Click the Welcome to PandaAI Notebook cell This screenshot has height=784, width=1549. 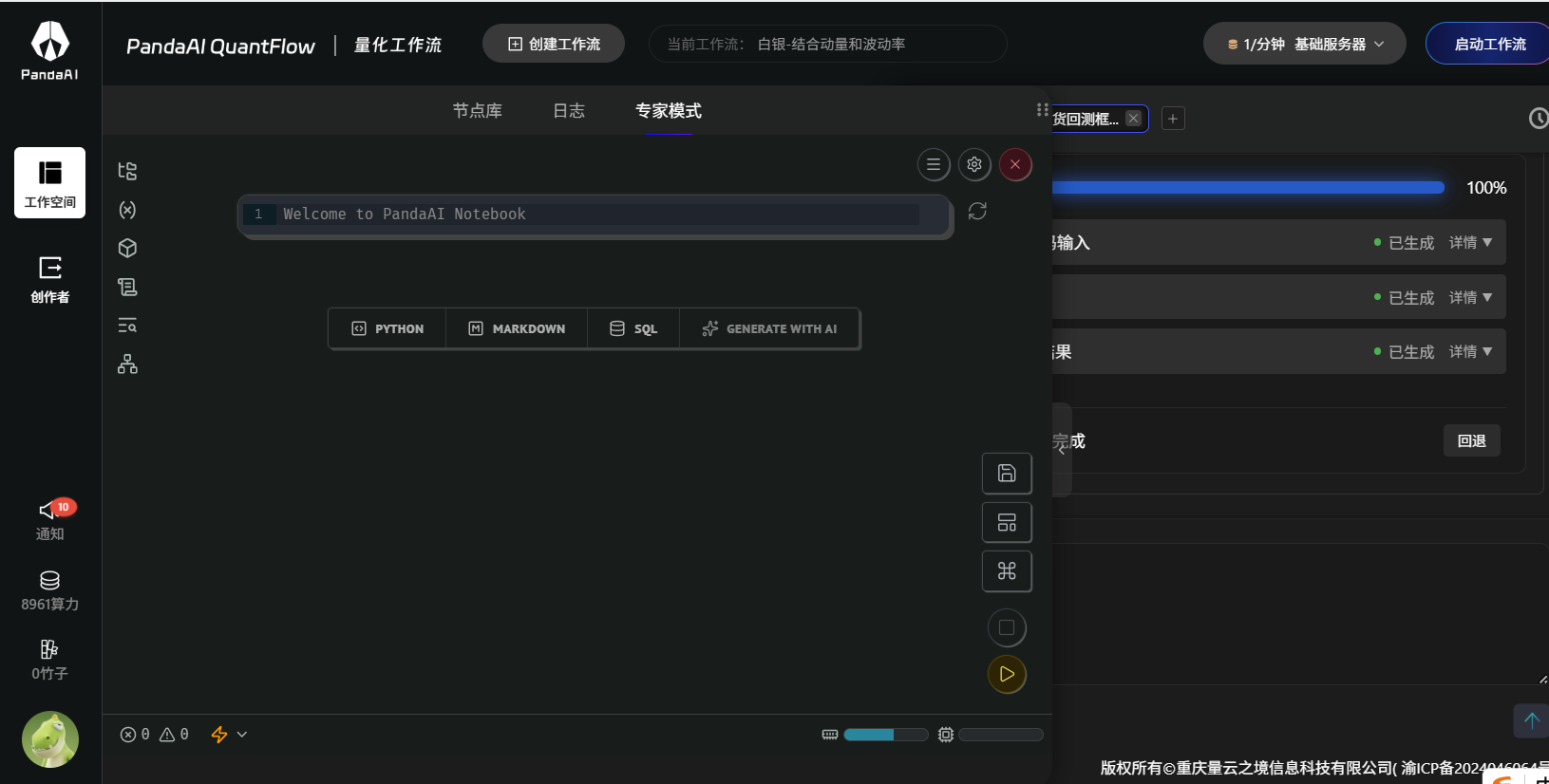click(594, 215)
